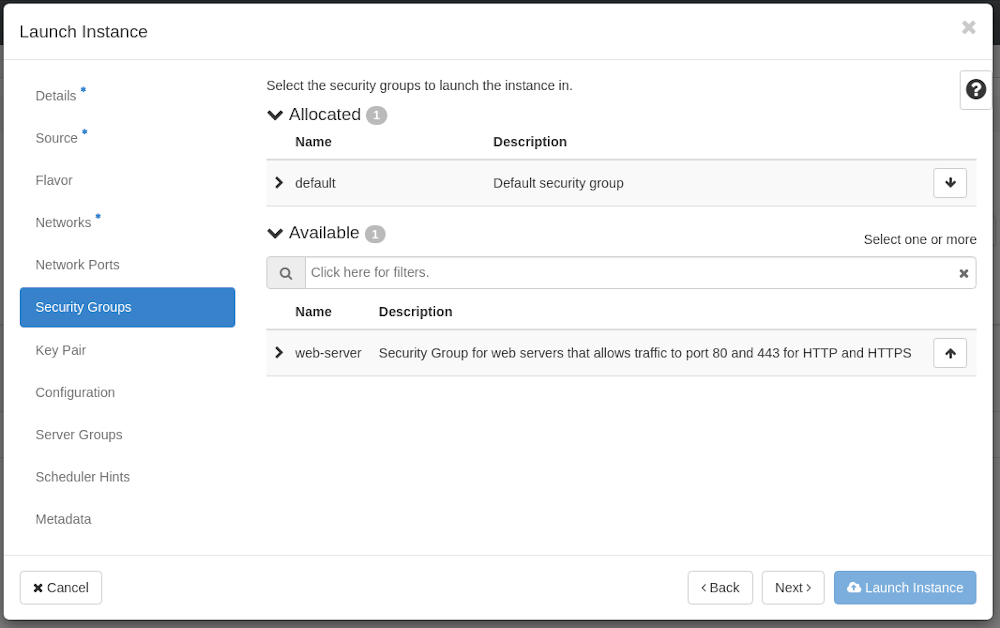Focus the 'Click here for filters' field
The image size is (1000, 628).
pyautogui.click(x=630, y=273)
